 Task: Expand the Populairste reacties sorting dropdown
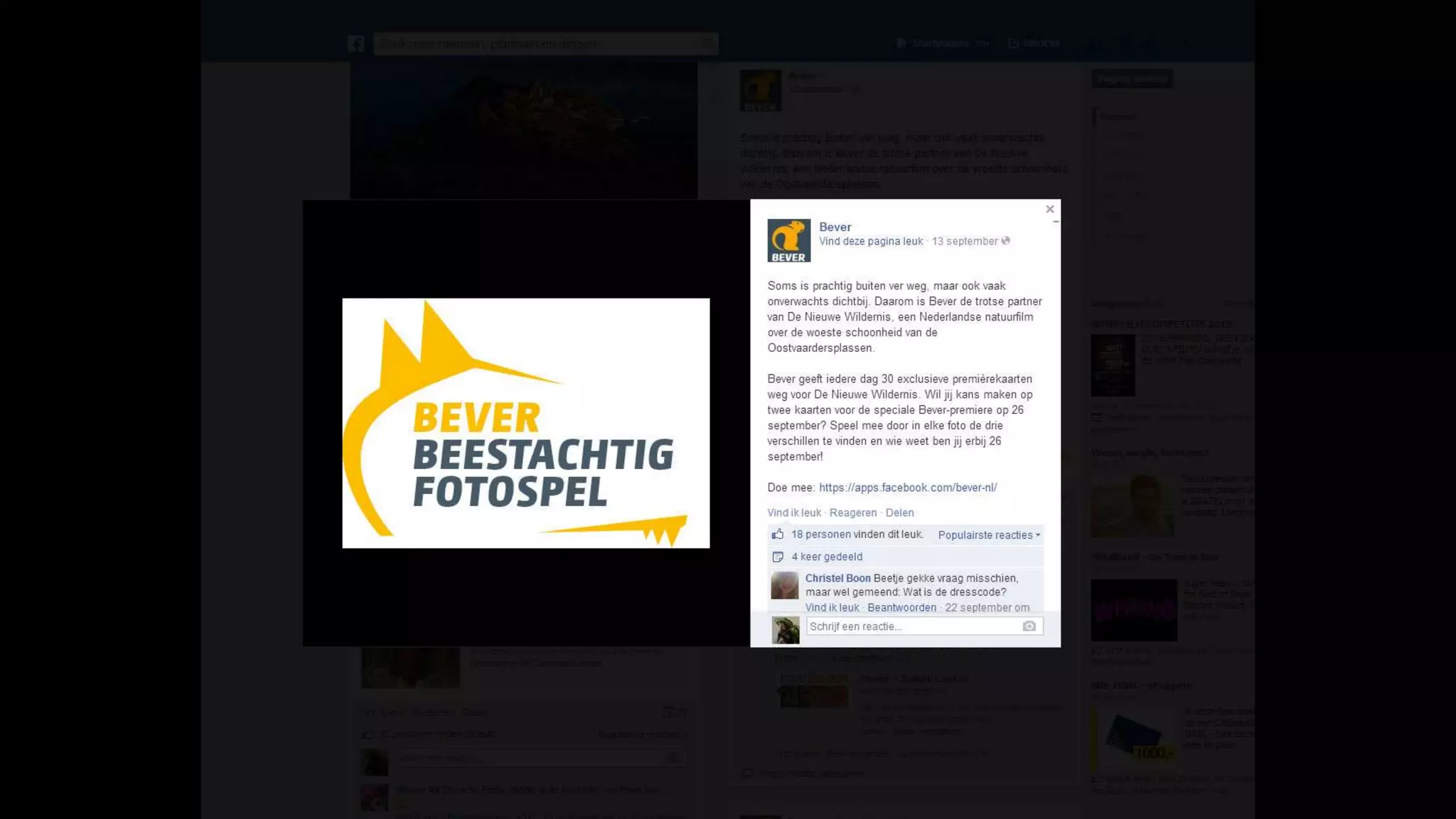point(989,535)
